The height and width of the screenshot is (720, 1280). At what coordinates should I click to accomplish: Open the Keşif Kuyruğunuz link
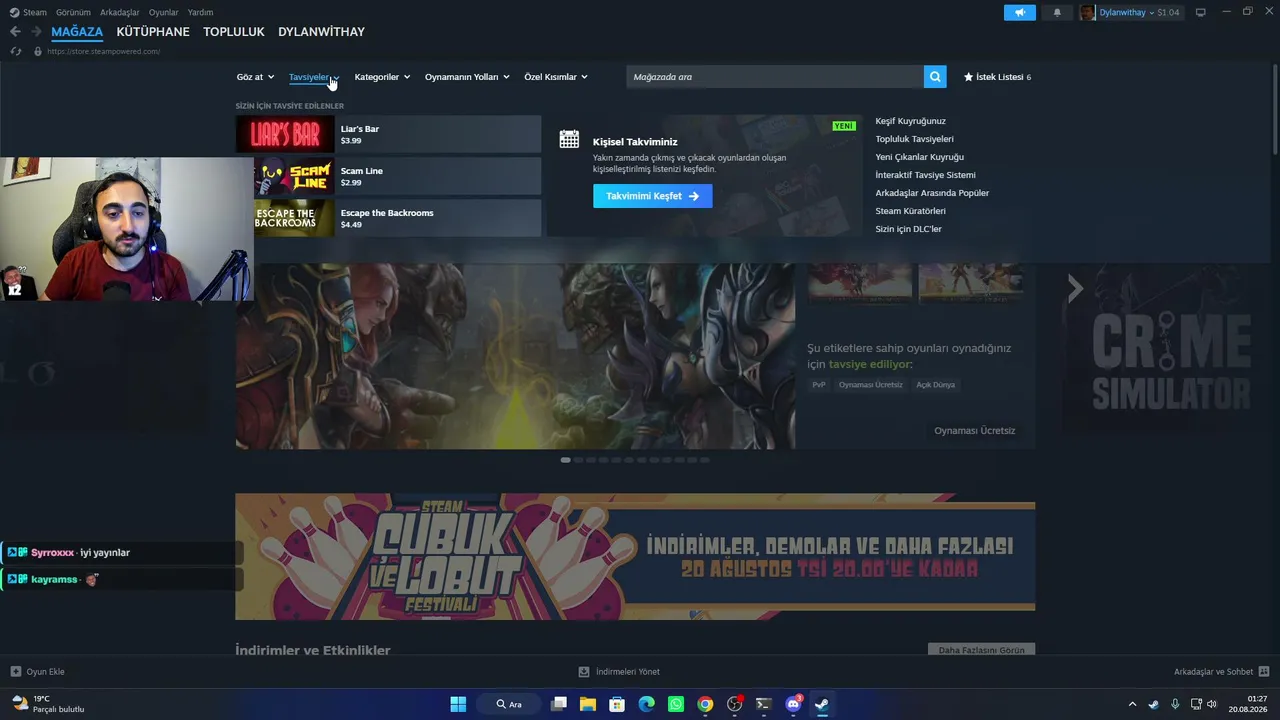[x=910, y=121]
